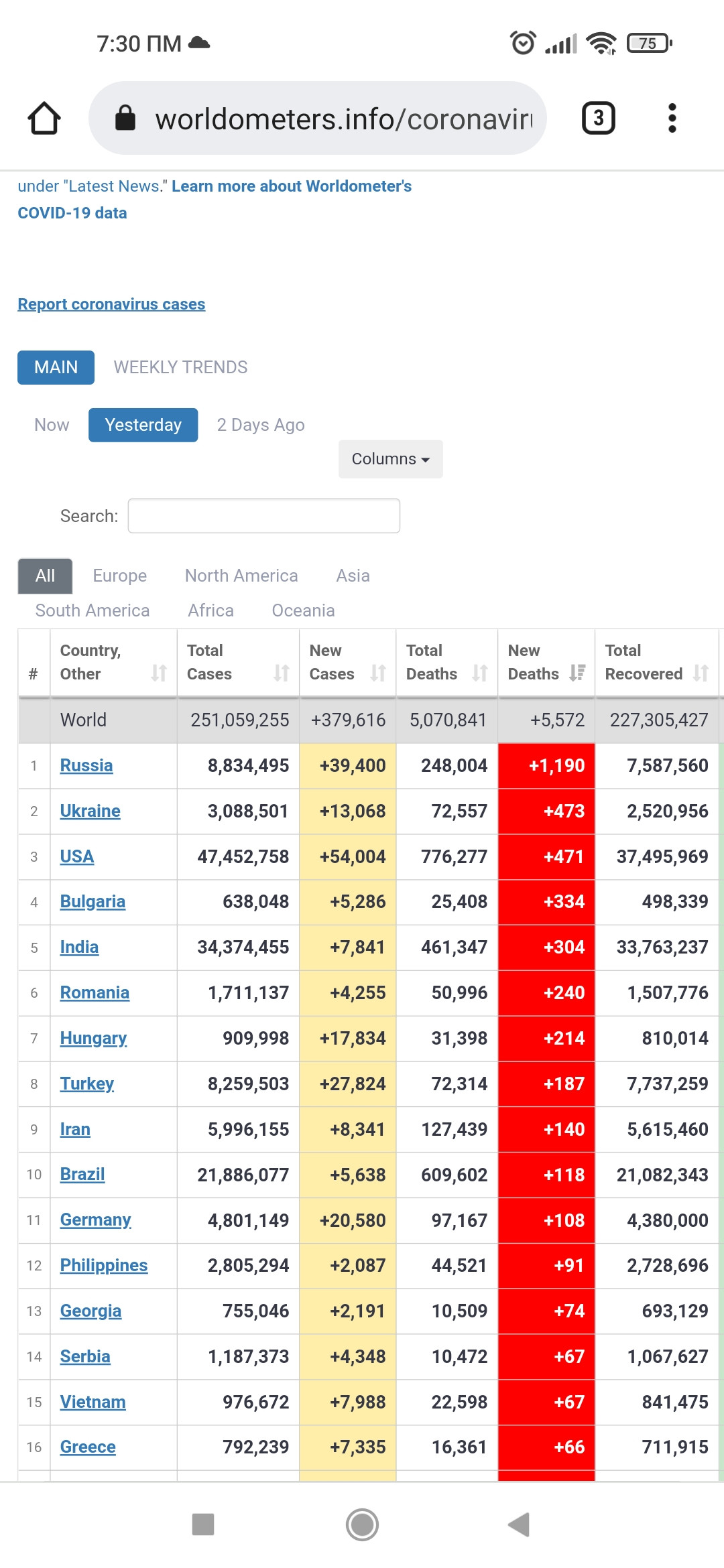Select Russia's +1,190 new deaths cell
Screen dimensions: 724x1568
pos(546,765)
